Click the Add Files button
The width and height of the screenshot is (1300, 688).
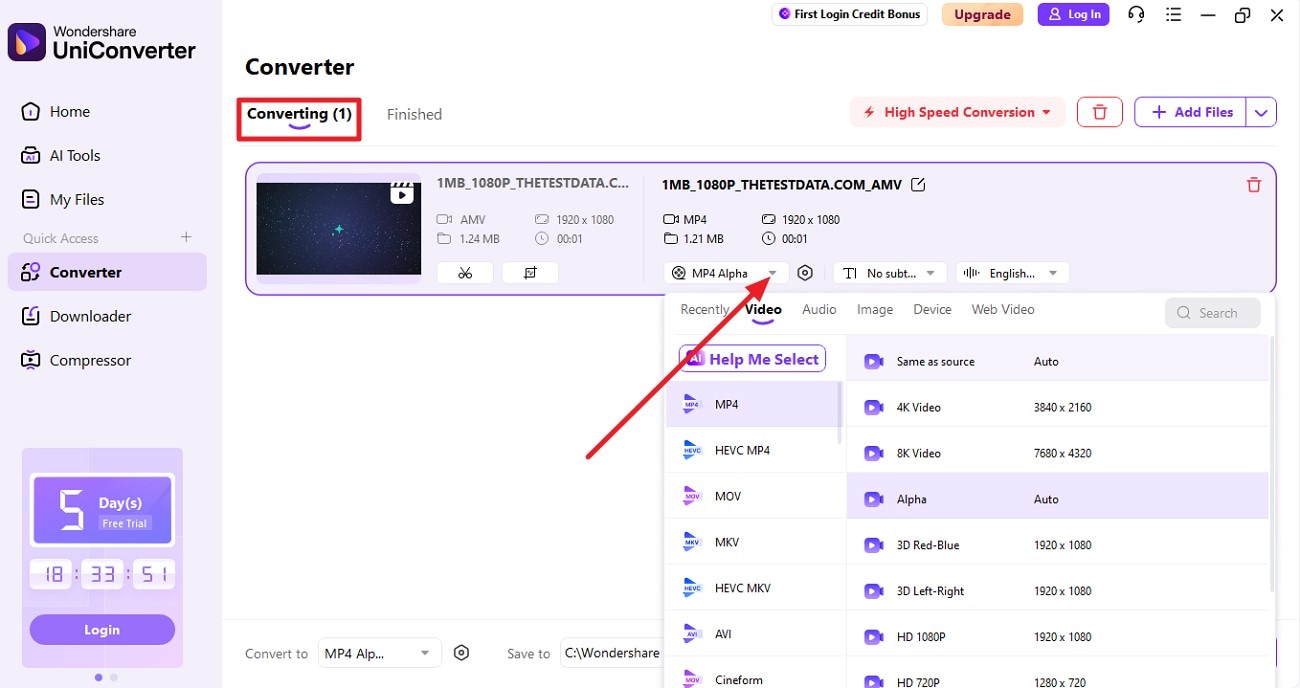click(x=1191, y=112)
